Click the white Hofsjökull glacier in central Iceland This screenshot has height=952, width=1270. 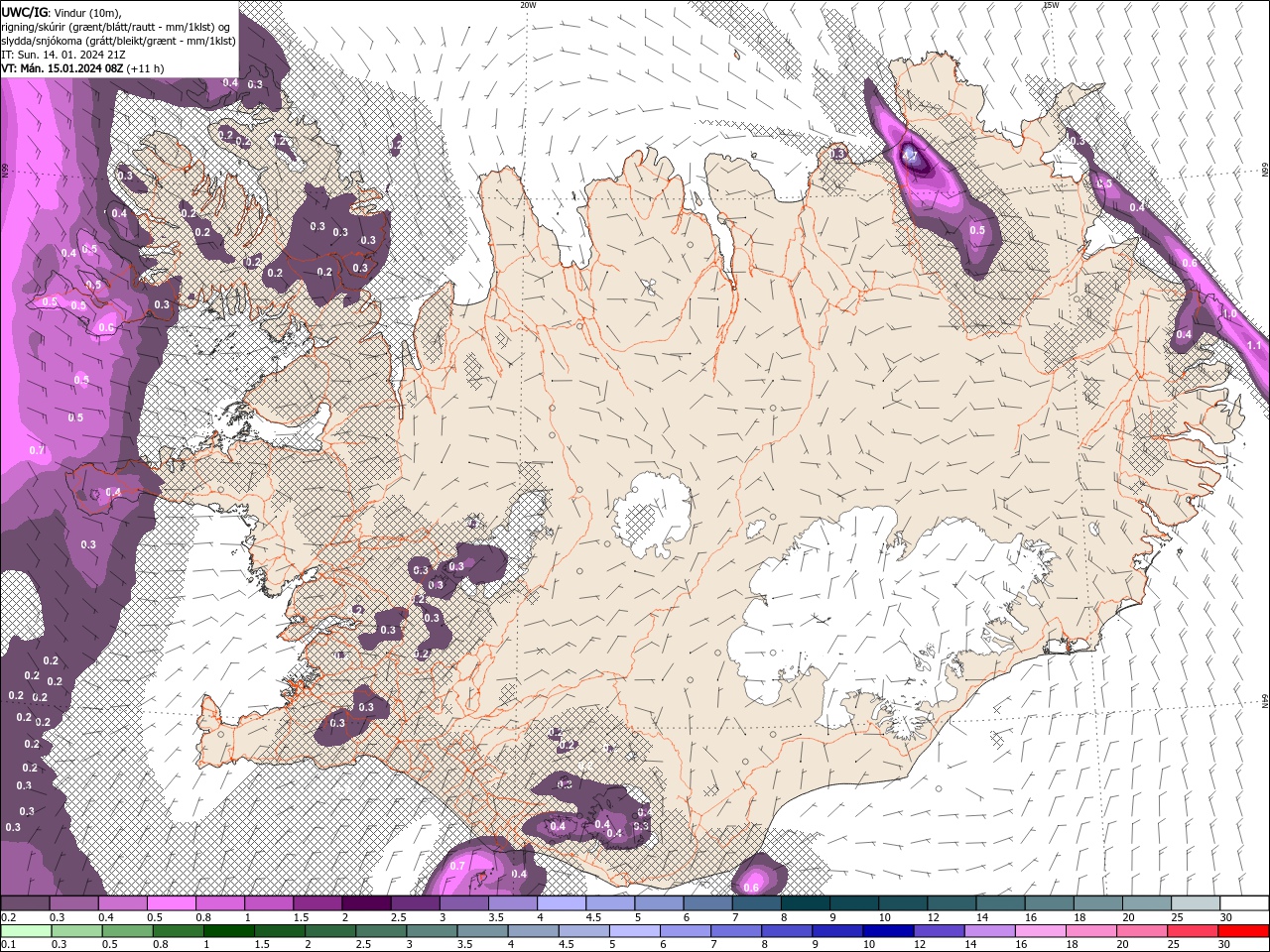point(651,515)
